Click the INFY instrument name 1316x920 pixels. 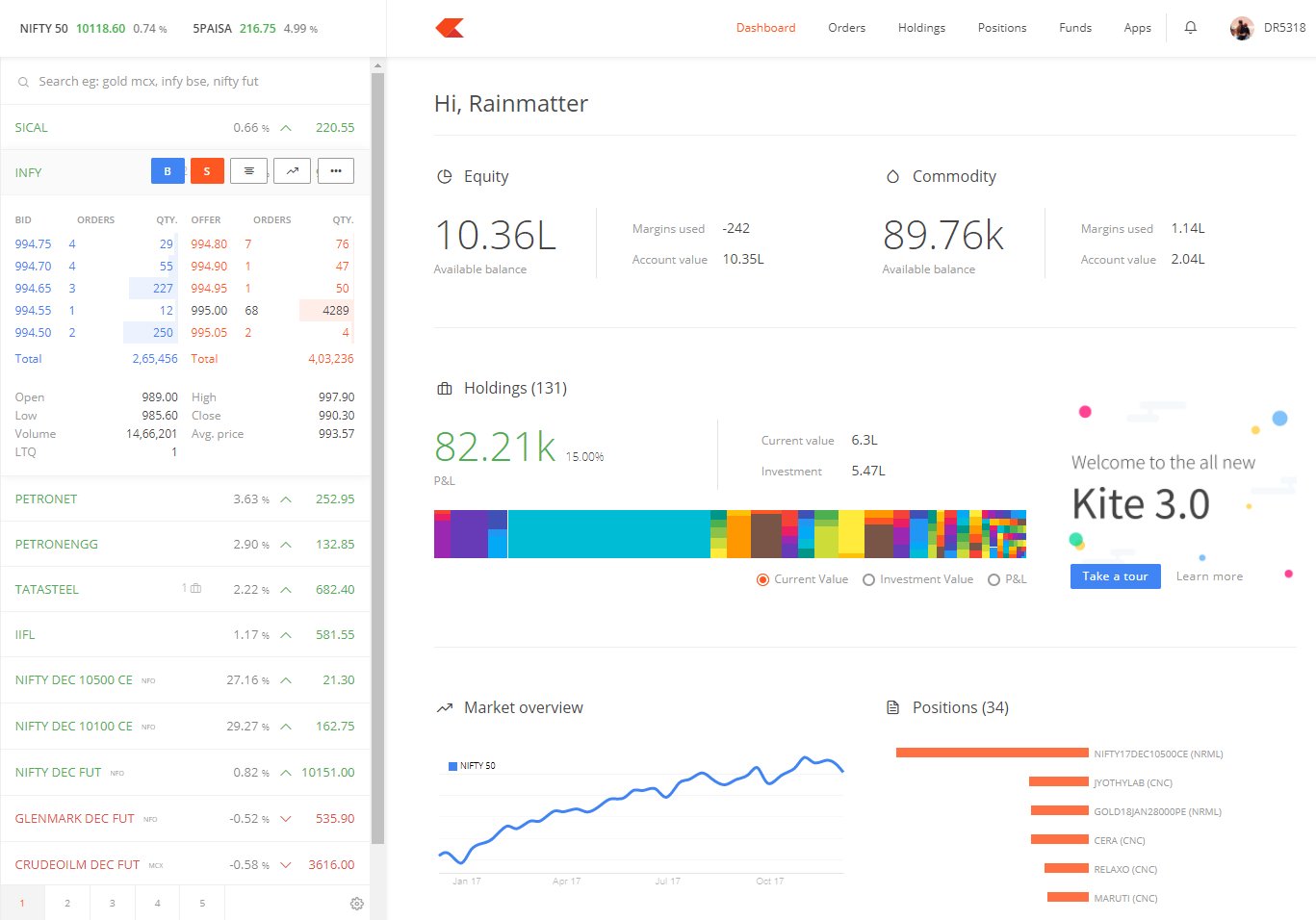click(28, 173)
